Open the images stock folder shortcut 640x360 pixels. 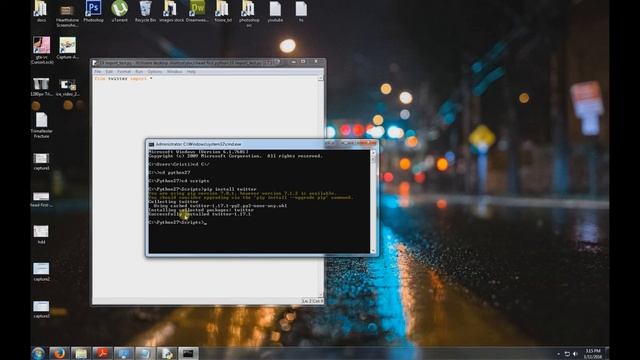click(x=171, y=11)
